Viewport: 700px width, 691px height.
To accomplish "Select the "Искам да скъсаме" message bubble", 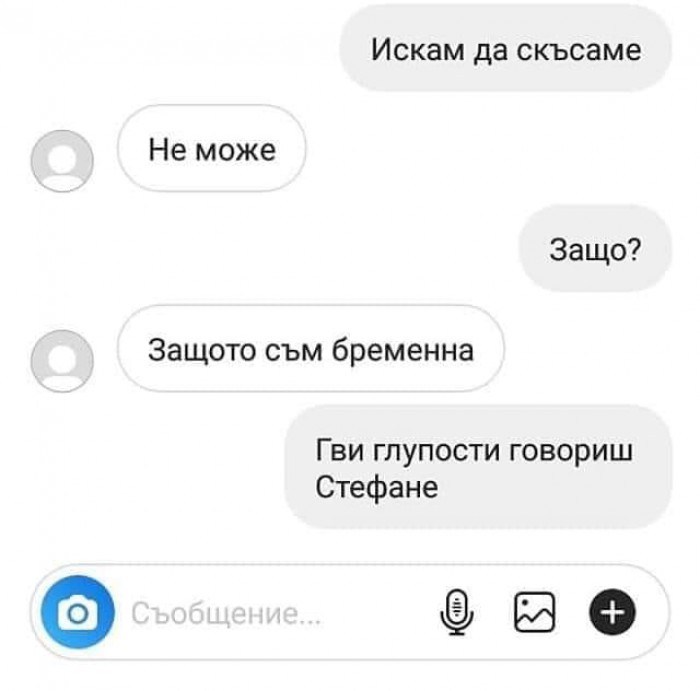I will 505,49.
